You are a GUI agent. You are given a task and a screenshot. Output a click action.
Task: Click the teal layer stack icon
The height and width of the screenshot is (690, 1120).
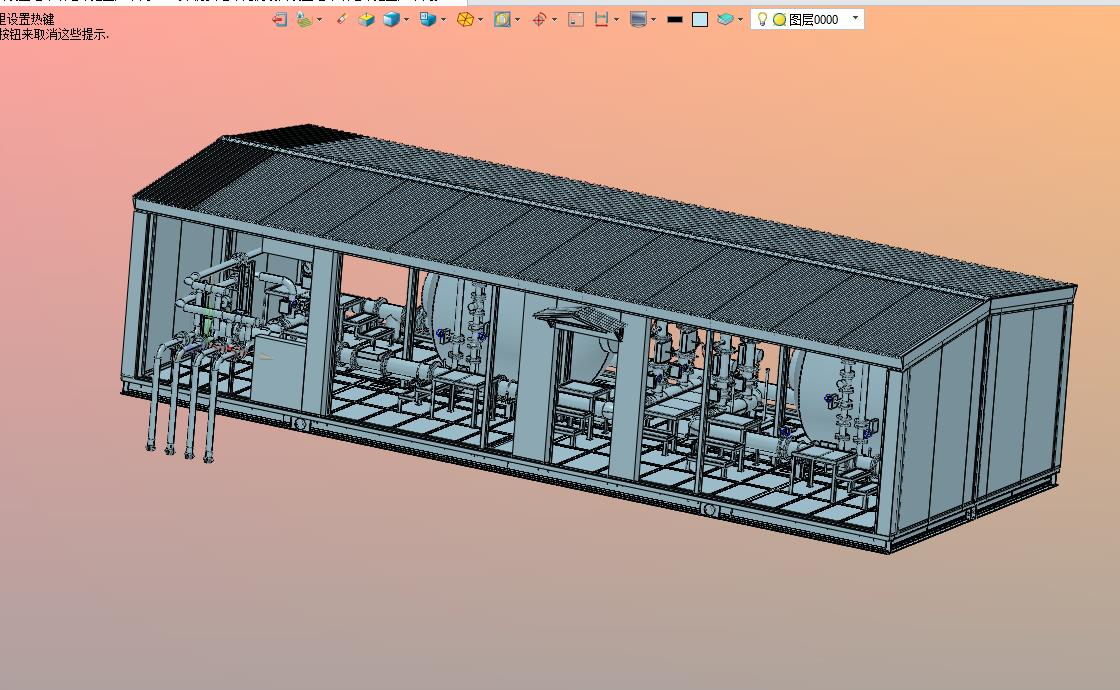[x=725, y=19]
